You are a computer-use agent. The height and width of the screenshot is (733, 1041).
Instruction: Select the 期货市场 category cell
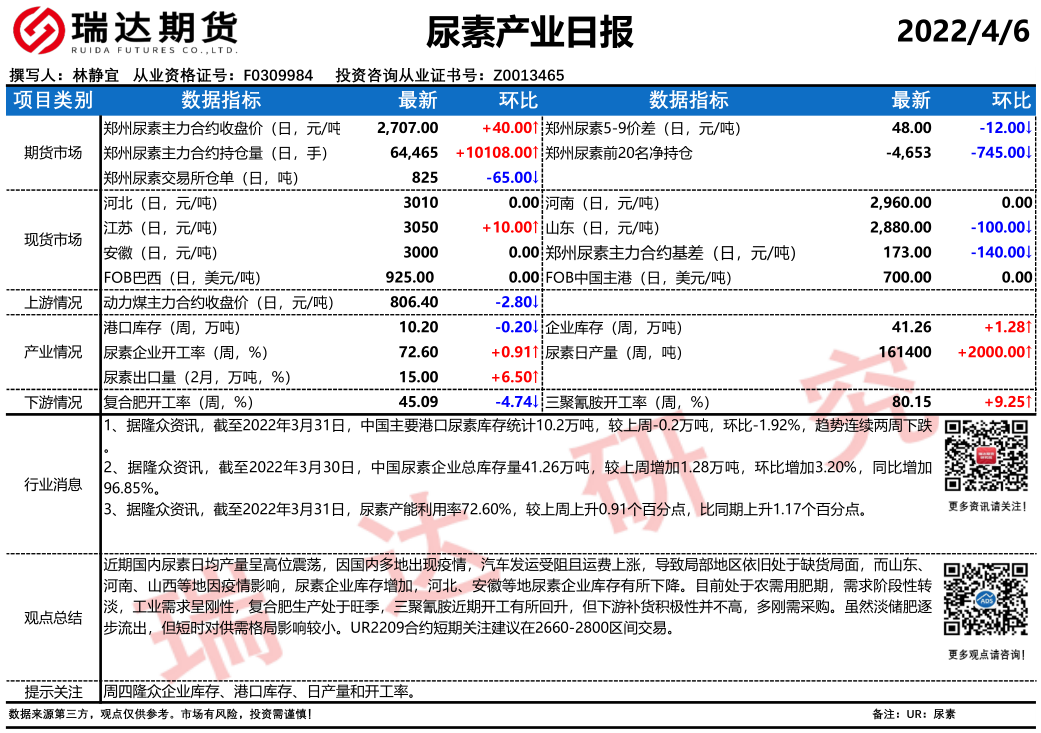click(x=53, y=153)
